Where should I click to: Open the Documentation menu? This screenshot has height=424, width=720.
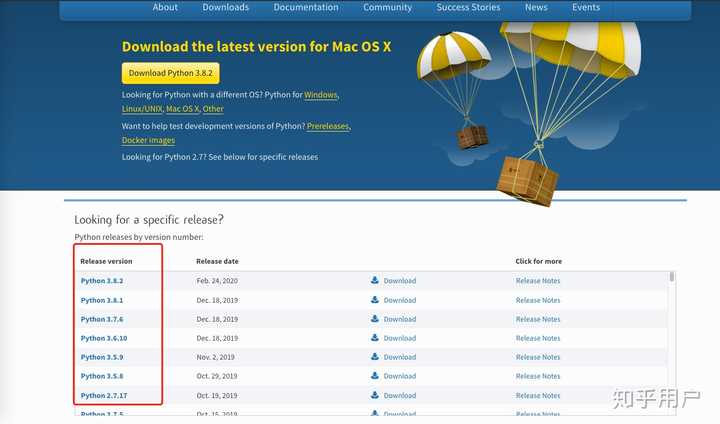[x=306, y=7]
